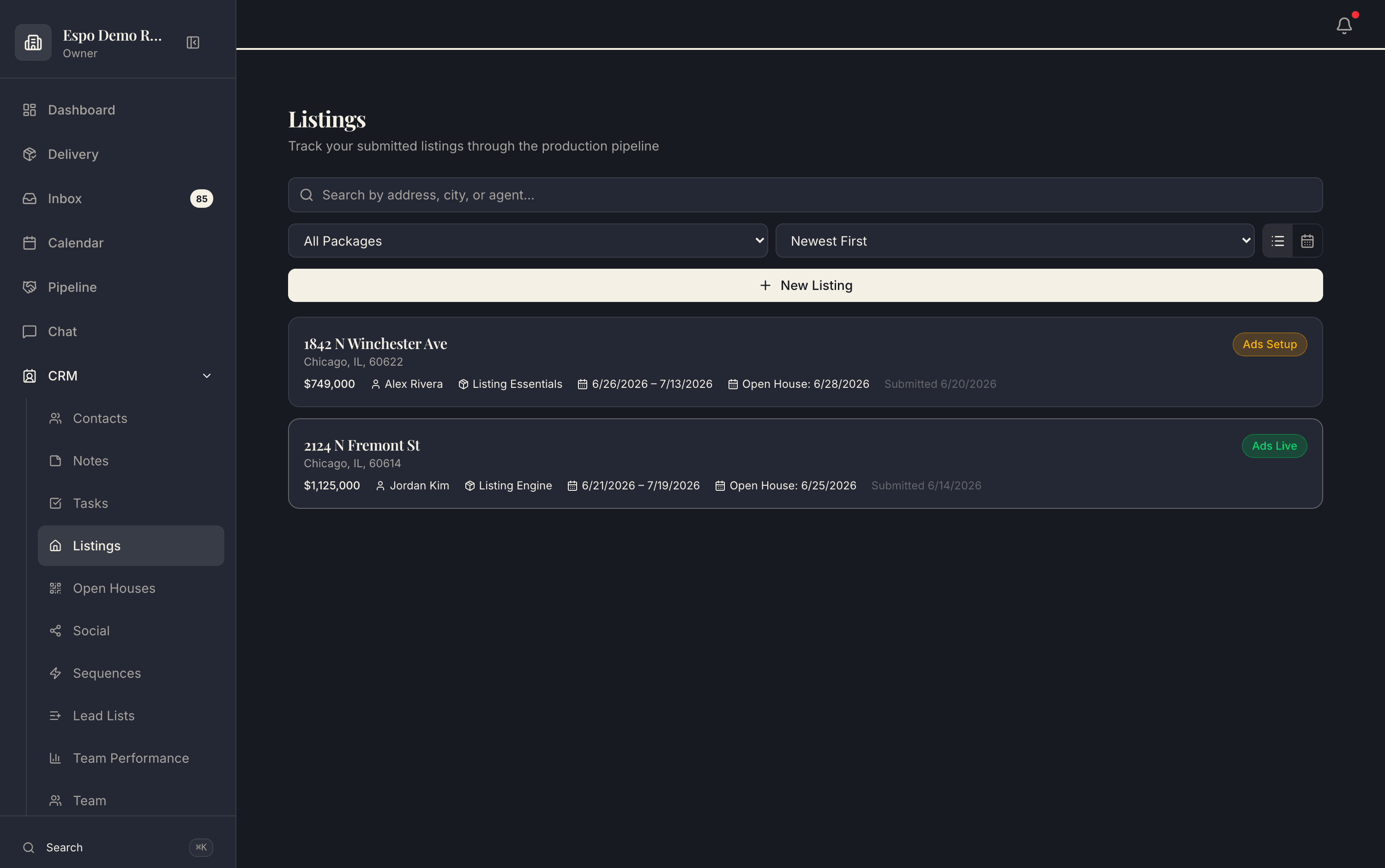The height and width of the screenshot is (868, 1385).
Task: Open Contacts under CRM
Action: [131, 418]
